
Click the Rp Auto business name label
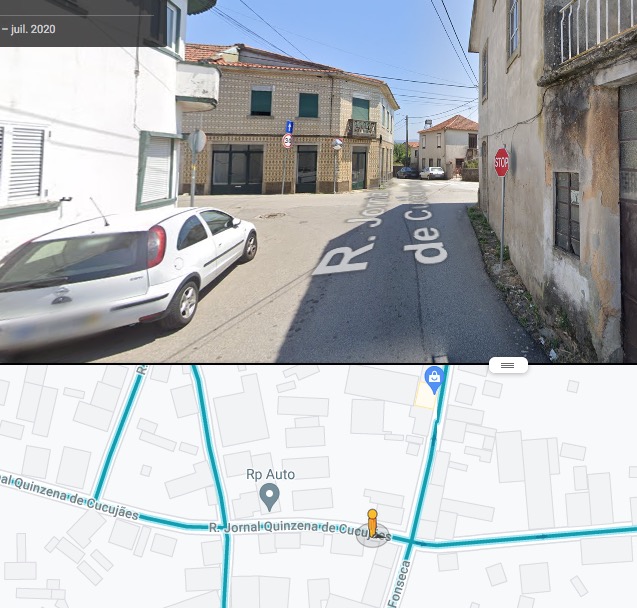pyautogui.click(x=271, y=474)
